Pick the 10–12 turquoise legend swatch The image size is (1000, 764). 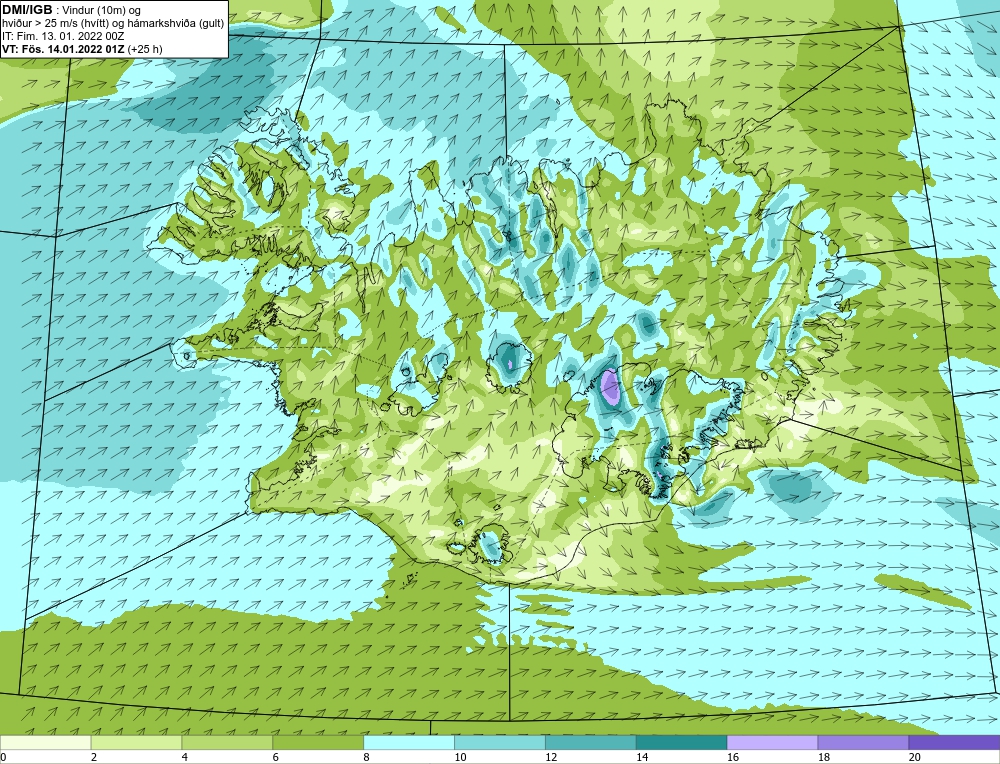pos(499,742)
